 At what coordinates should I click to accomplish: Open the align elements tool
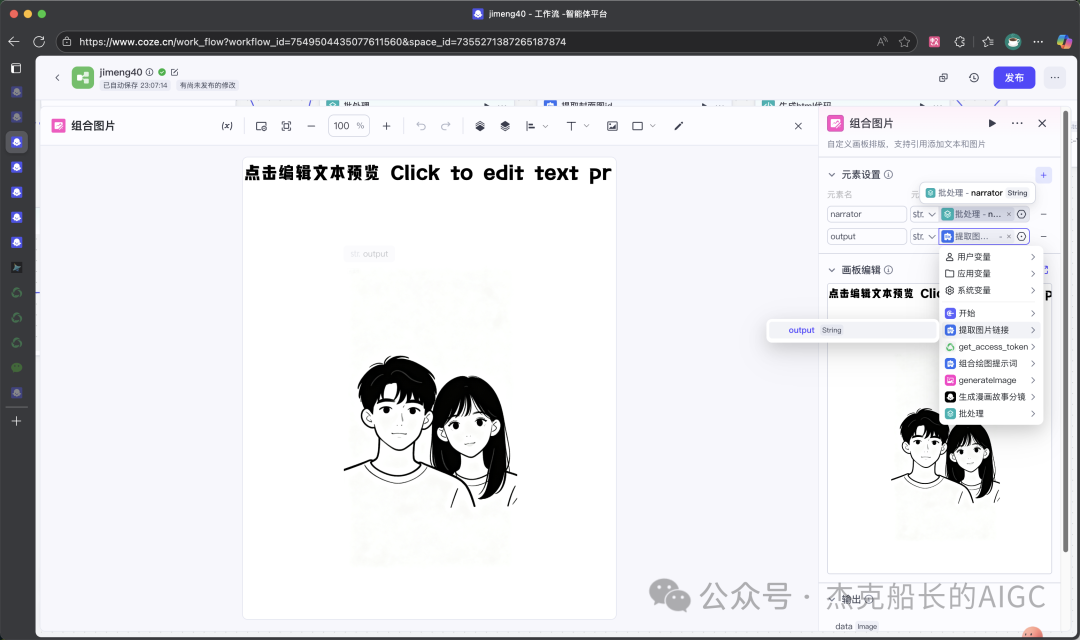(x=530, y=126)
